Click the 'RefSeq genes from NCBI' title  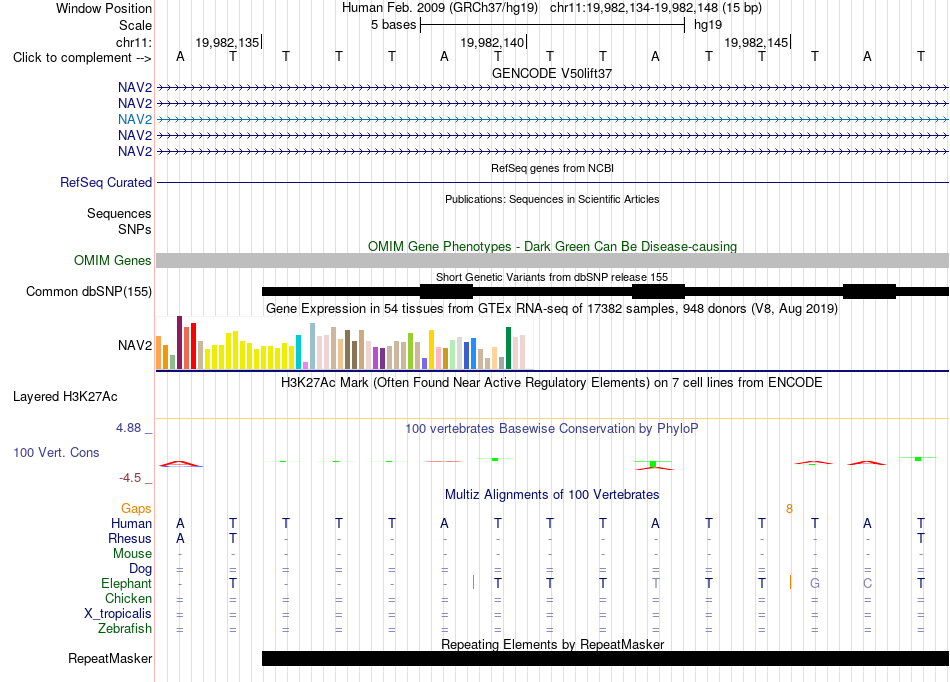(x=553, y=168)
